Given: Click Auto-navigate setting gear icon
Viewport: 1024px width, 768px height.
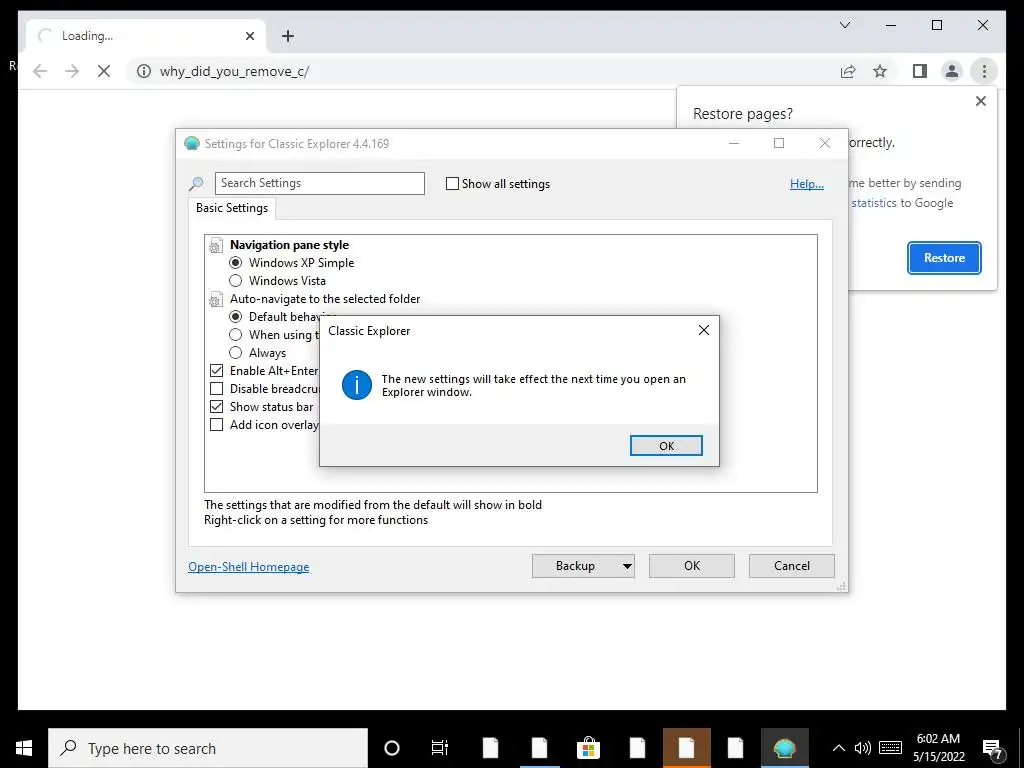Looking at the screenshot, I should 216,300.
